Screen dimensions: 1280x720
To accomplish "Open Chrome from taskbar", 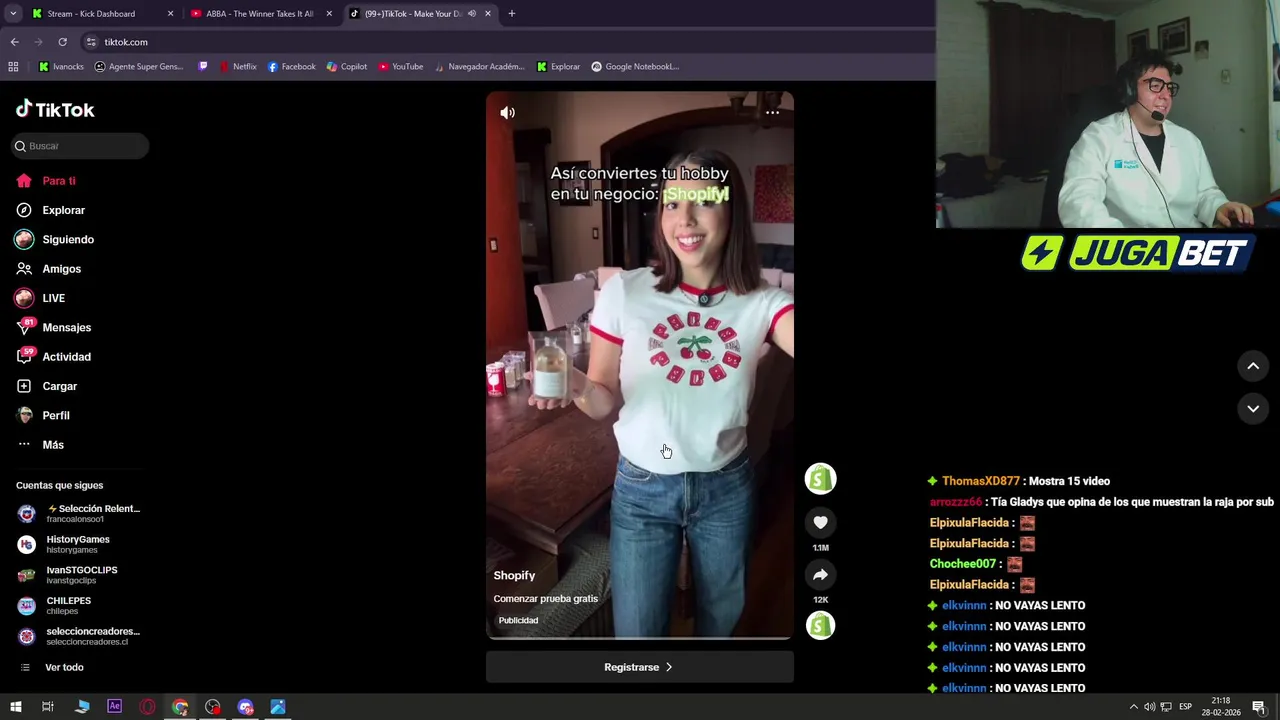I will coord(180,707).
